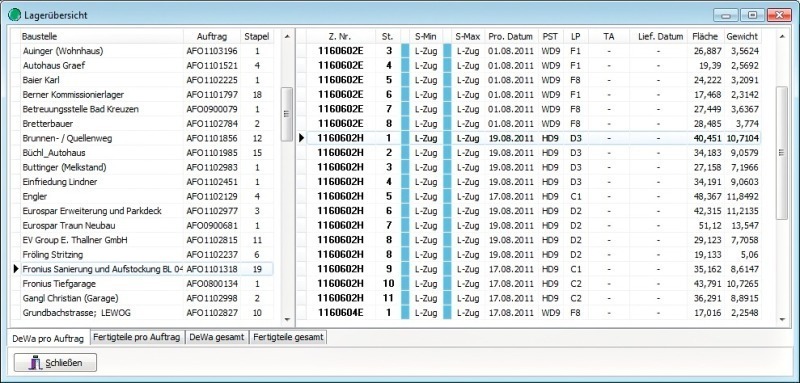Select the 1160604E row in table

pyautogui.click(x=534, y=313)
